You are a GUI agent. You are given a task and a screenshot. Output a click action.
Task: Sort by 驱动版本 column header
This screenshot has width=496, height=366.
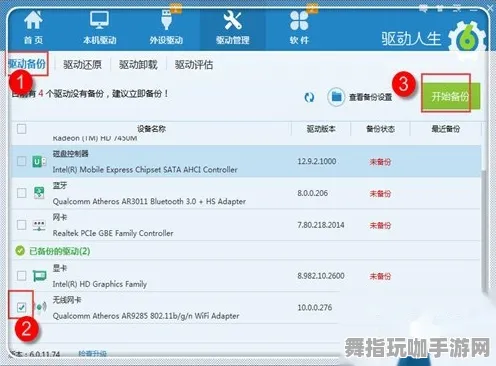click(321, 129)
